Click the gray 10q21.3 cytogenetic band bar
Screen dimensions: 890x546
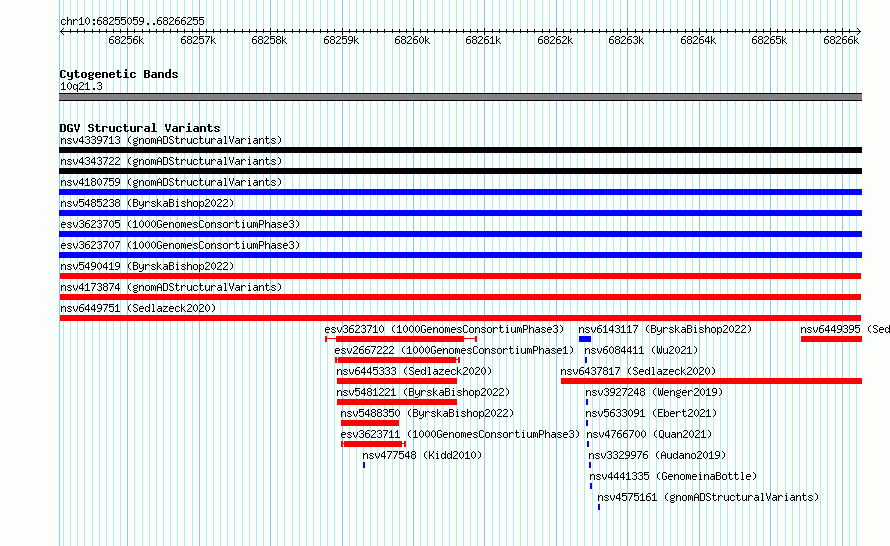(x=460, y=97)
